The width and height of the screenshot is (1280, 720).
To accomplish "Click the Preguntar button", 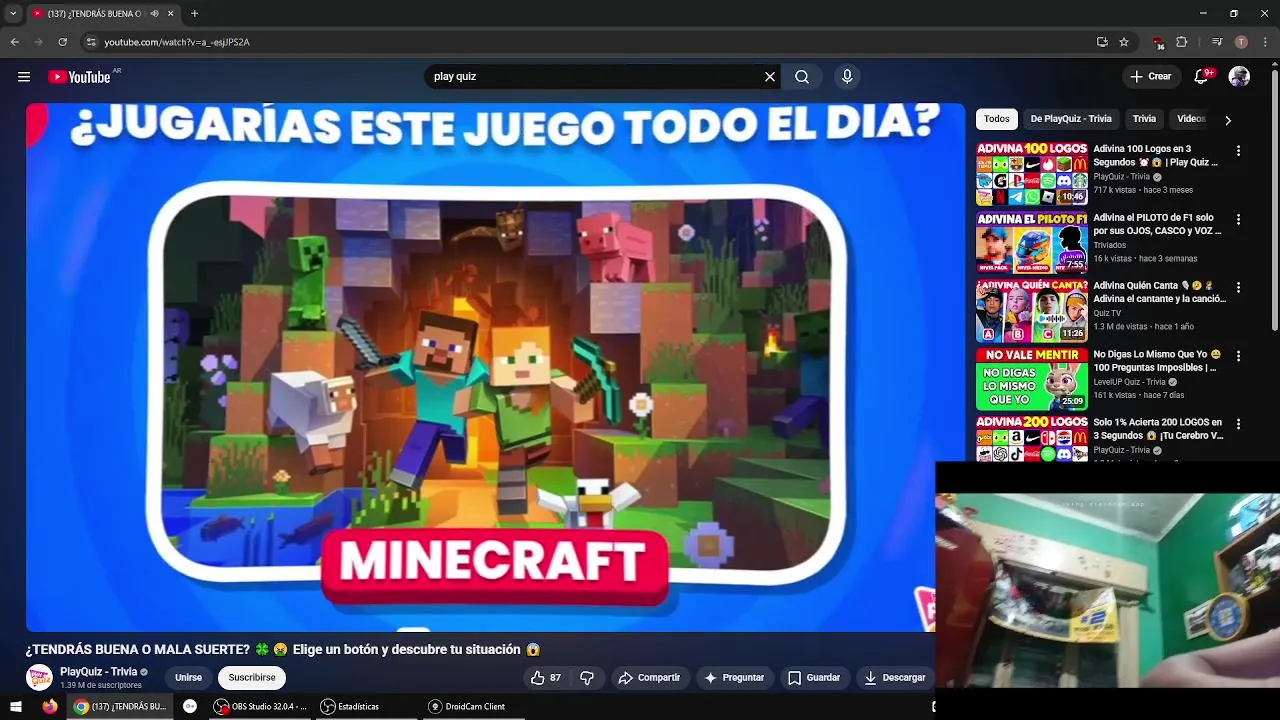I will pos(734,678).
